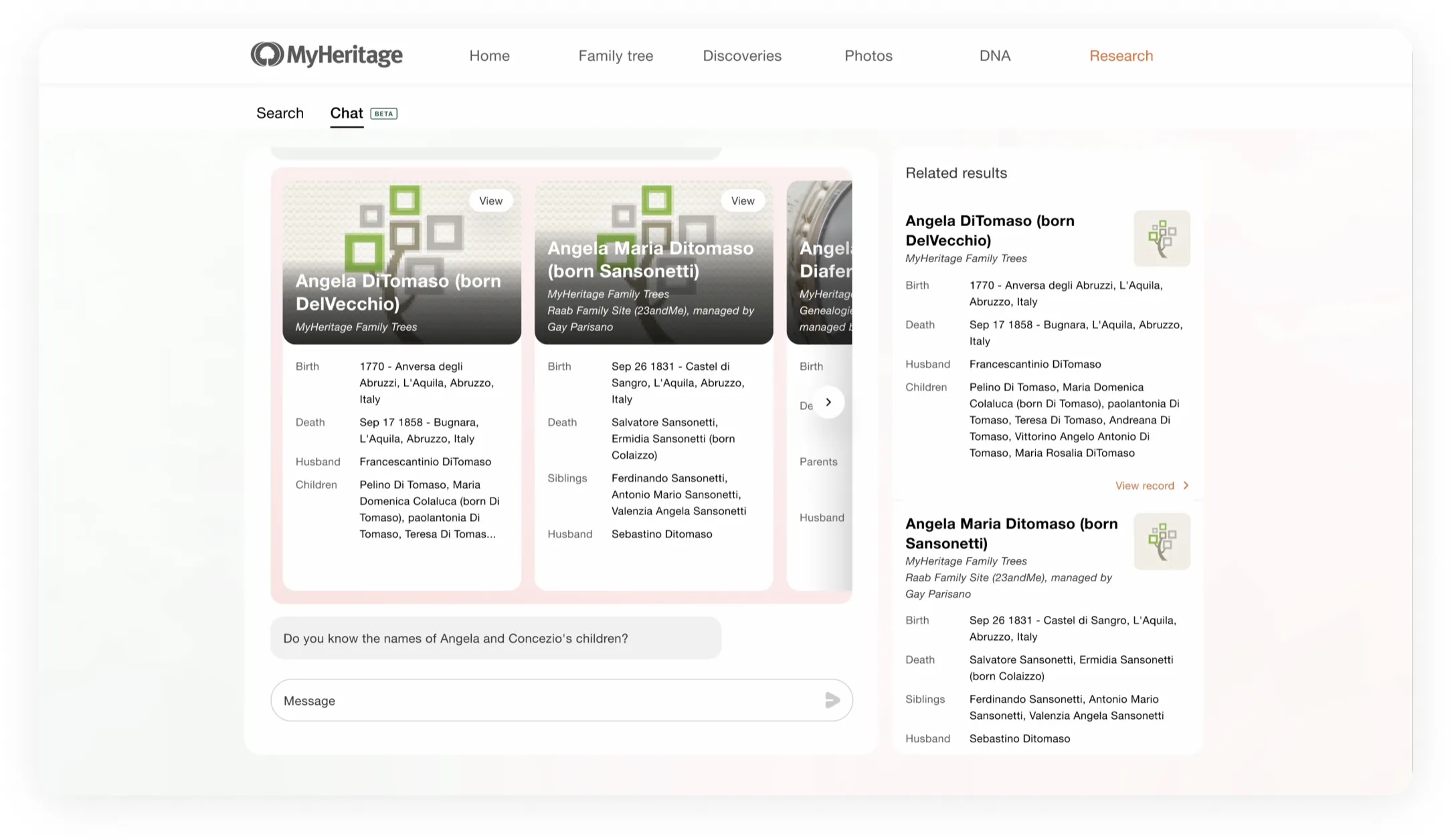Open the Research menu item

pos(1121,56)
